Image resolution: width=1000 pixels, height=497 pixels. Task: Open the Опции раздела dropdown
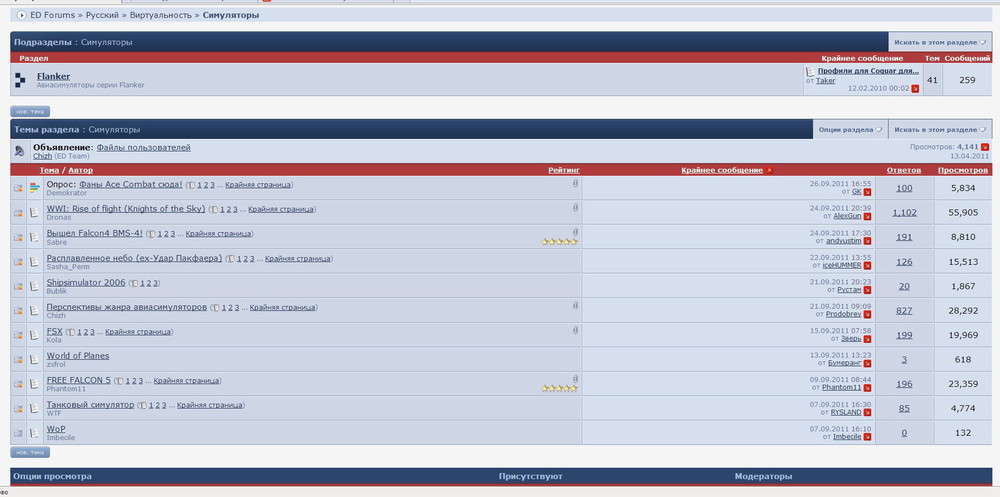click(x=849, y=130)
